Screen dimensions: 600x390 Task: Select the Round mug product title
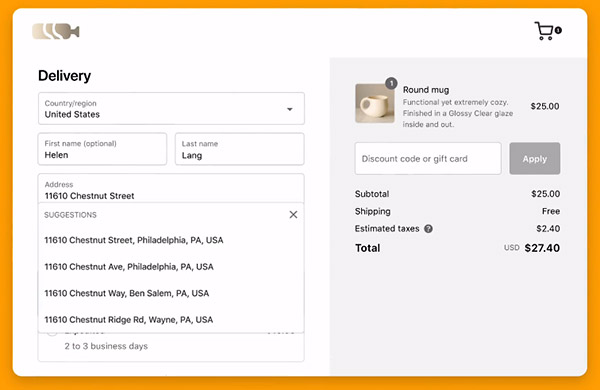tap(426, 90)
